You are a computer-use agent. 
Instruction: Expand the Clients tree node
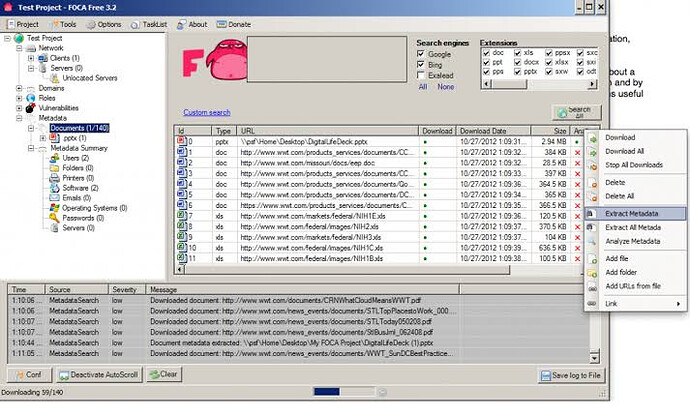click(32, 58)
